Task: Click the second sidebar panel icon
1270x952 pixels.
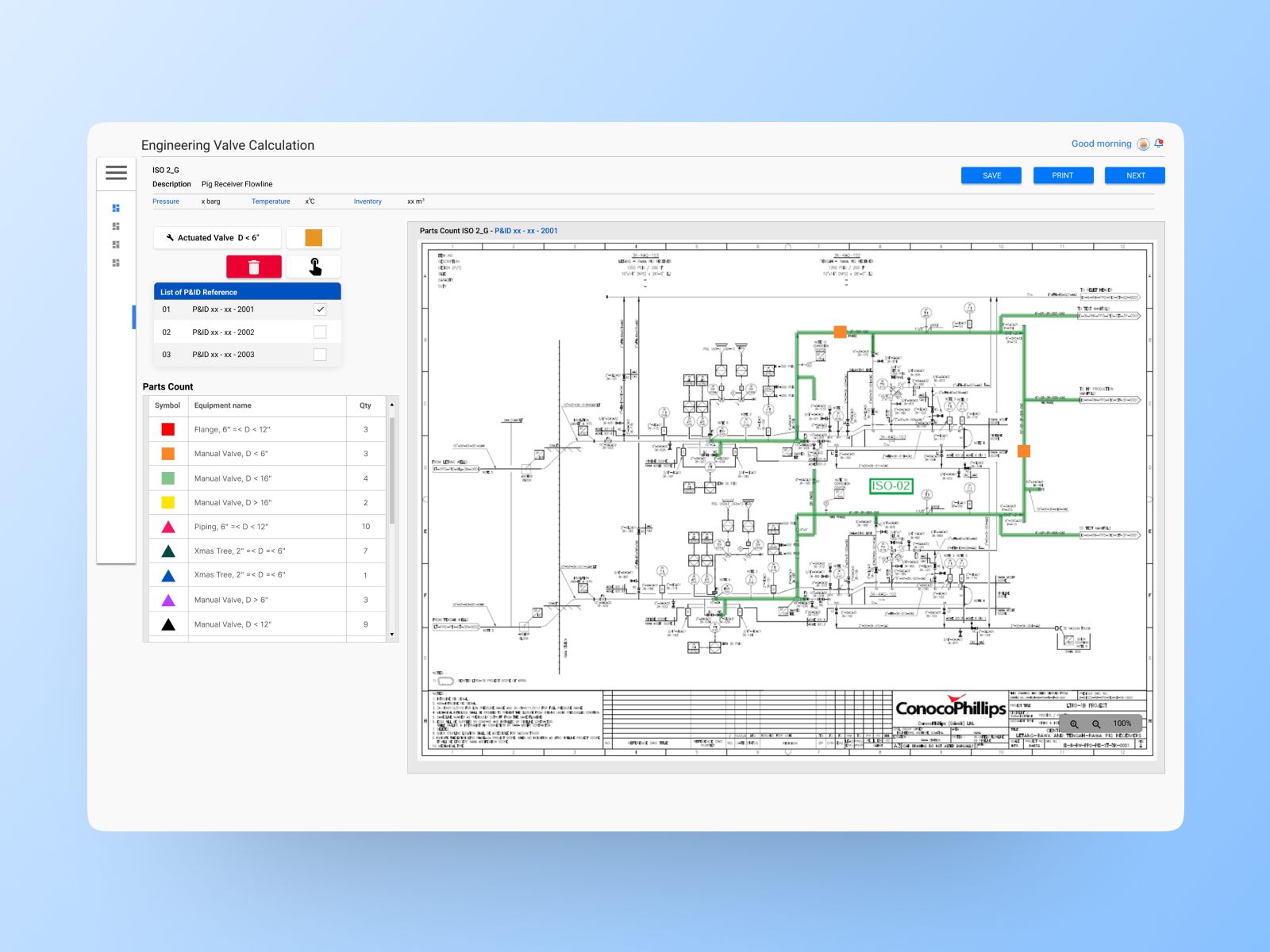Action: coord(116,226)
